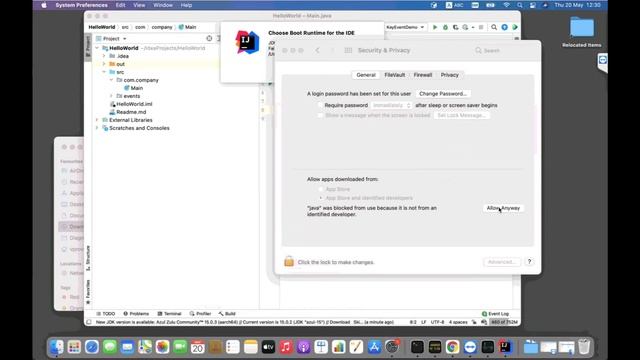Open the help question mark button
640x360 pixels.
click(x=529, y=262)
